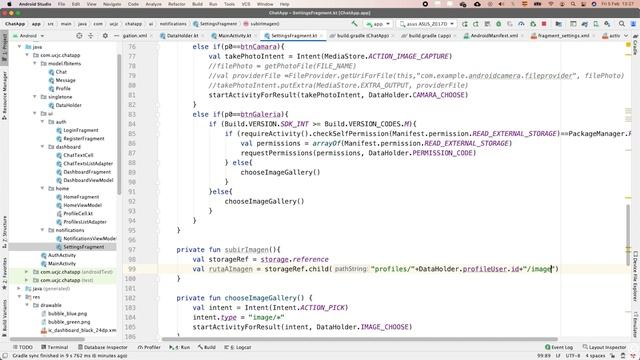Click the tool window toggle icon in status bar corner
Viewport: 640px width, 360px height.
(5, 356)
